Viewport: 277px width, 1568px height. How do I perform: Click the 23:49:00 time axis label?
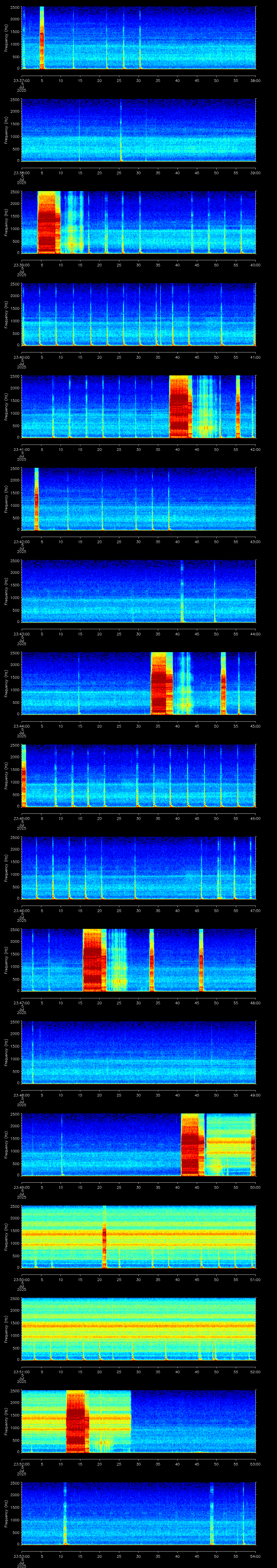tap(21, 1187)
